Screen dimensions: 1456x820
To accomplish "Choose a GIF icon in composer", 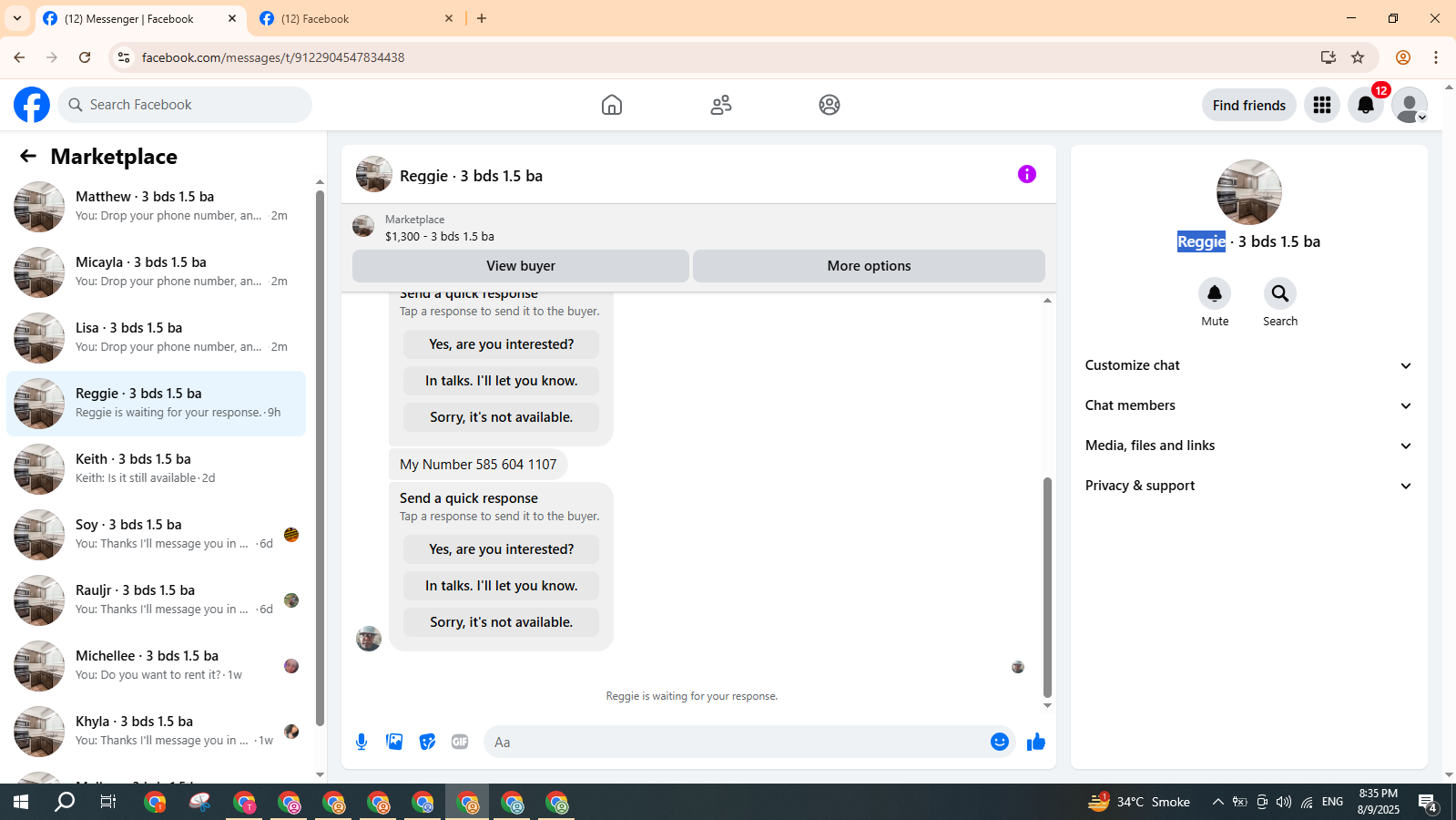I will [460, 742].
